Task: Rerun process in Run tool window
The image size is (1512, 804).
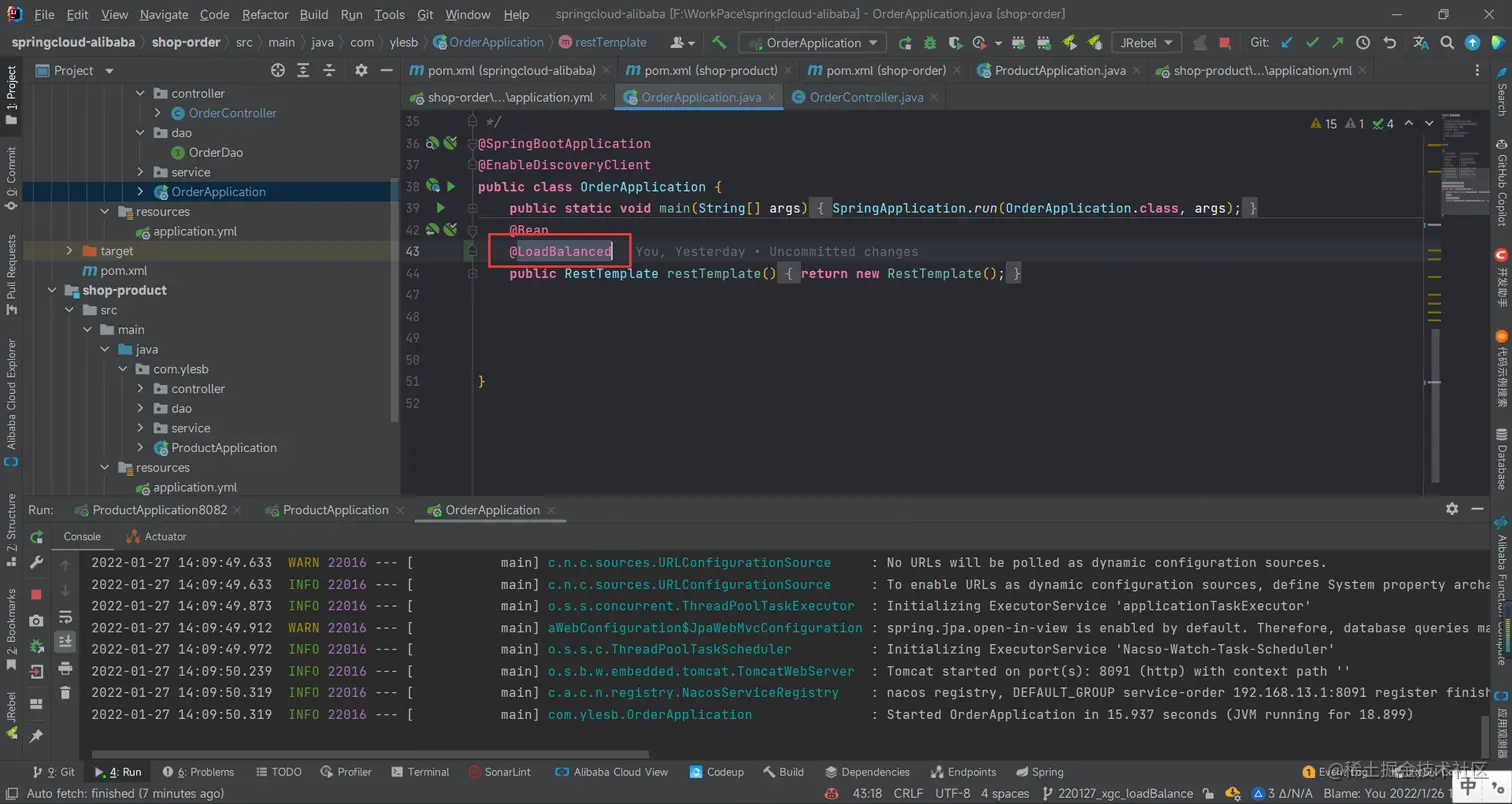Action: (x=36, y=538)
